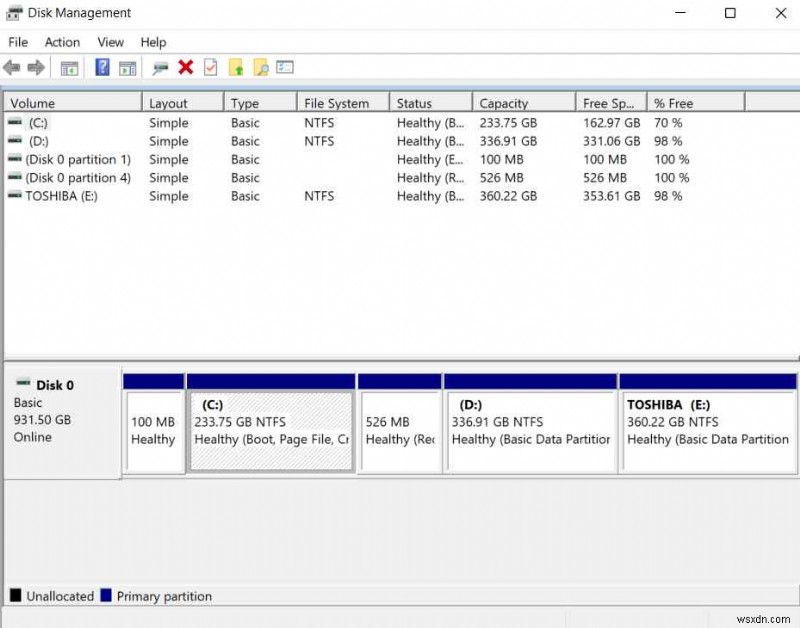Click the connect drive toolbar icon
The width and height of the screenshot is (800, 628).
[160, 68]
